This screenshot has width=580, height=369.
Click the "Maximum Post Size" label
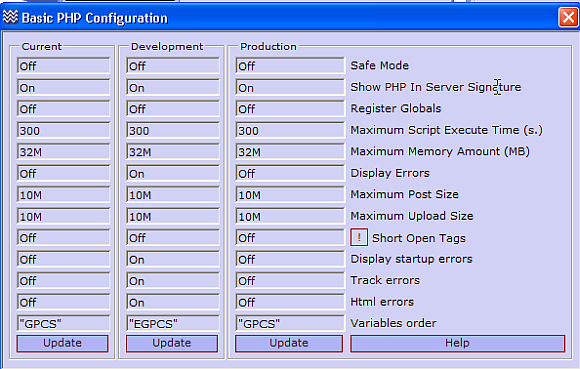[x=404, y=194]
